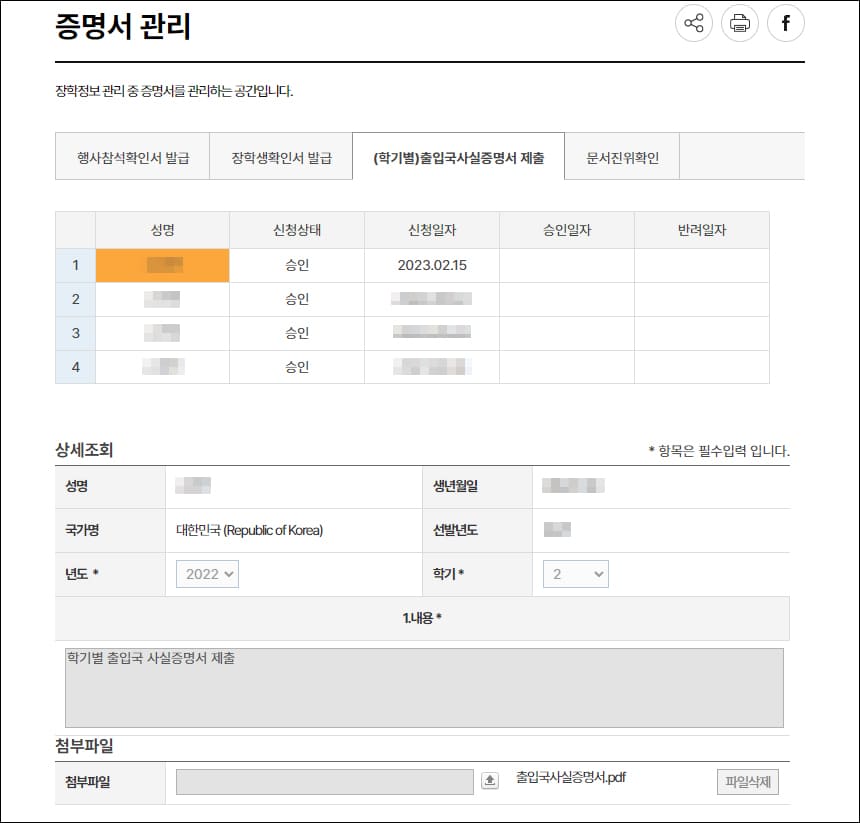The height and width of the screenshot is (823, 860).
Task: Open the 년도 dropdown showing 2022
Action: (206, 574)
